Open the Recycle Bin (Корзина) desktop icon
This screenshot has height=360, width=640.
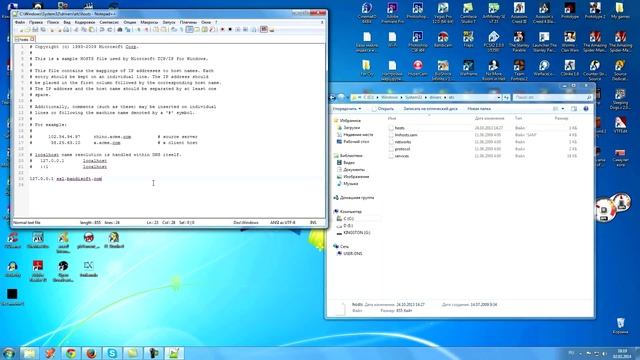620,326
